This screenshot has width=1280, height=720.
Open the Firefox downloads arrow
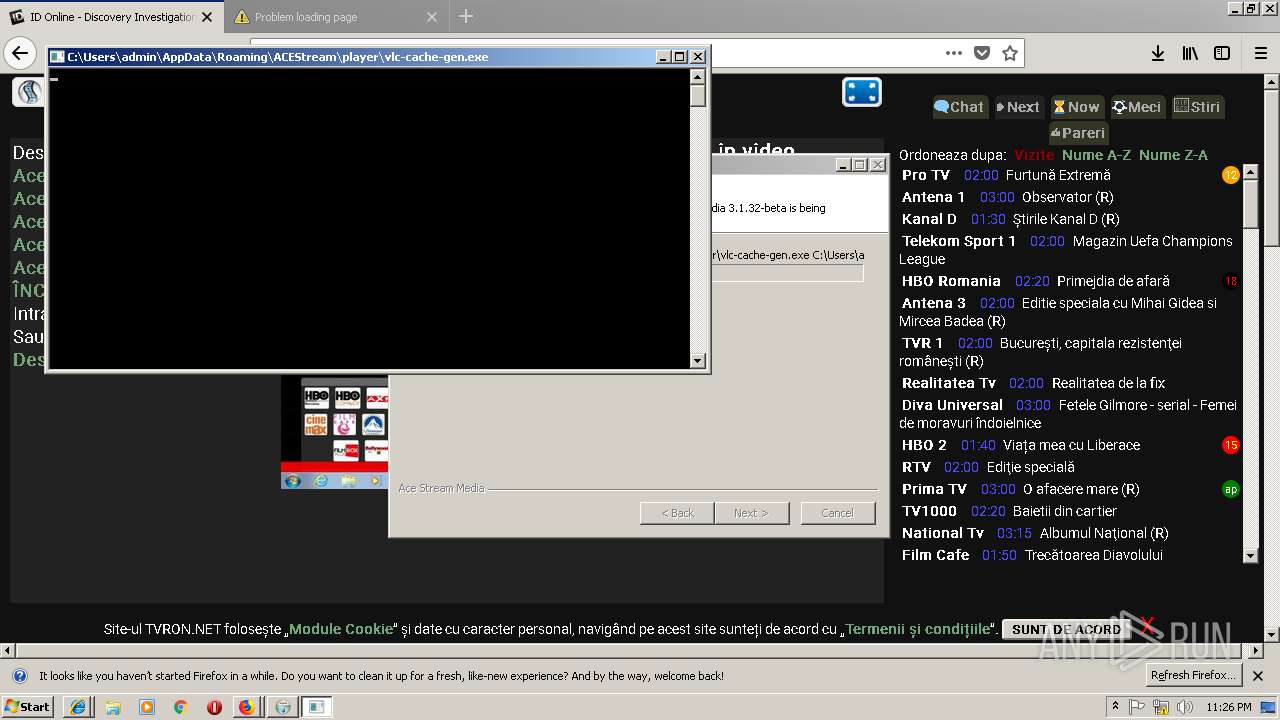coord(1157,53)
